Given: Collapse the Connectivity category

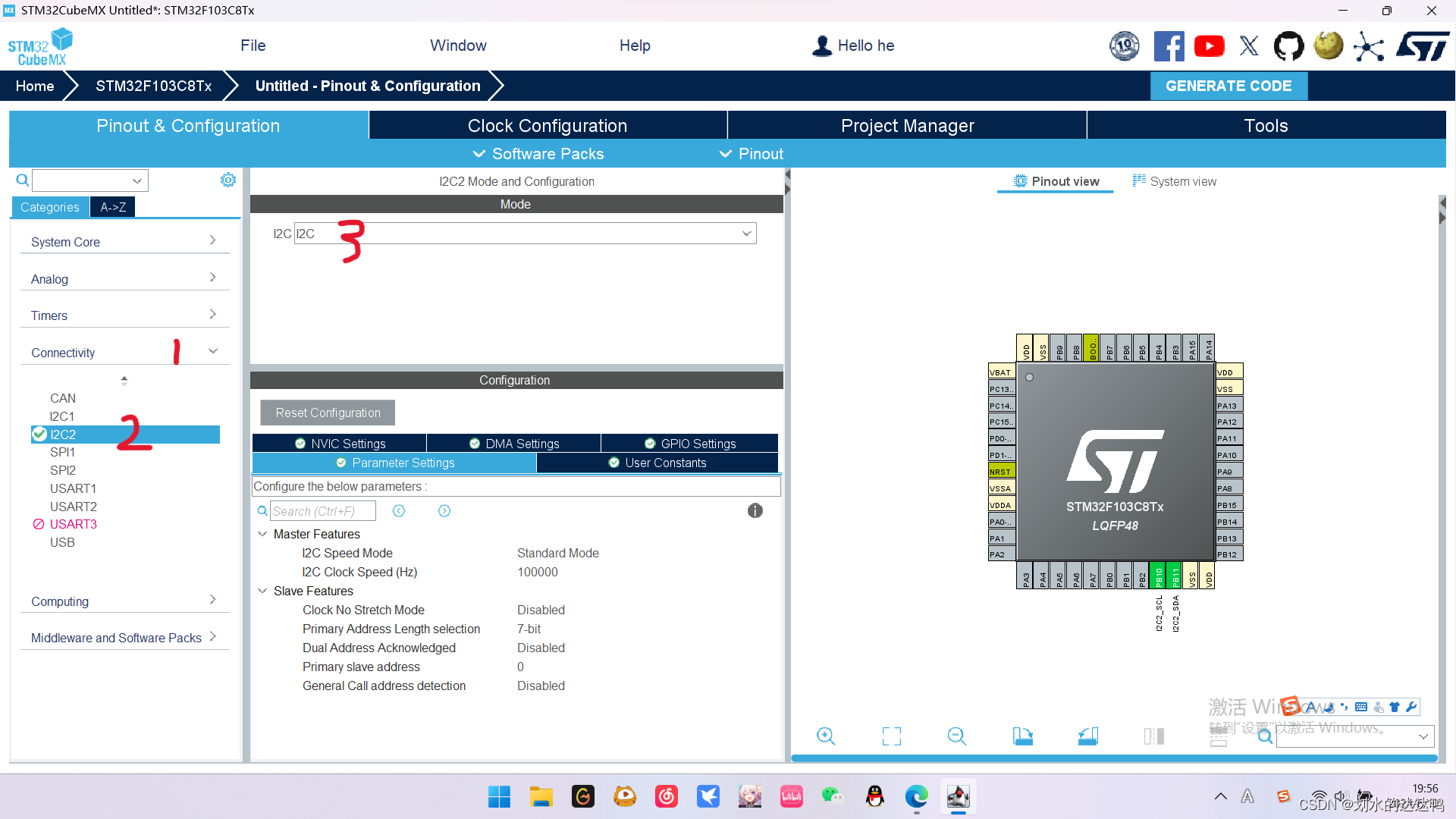Looking at the screenshot, I should pyautogui.click(x=124, y=353).
